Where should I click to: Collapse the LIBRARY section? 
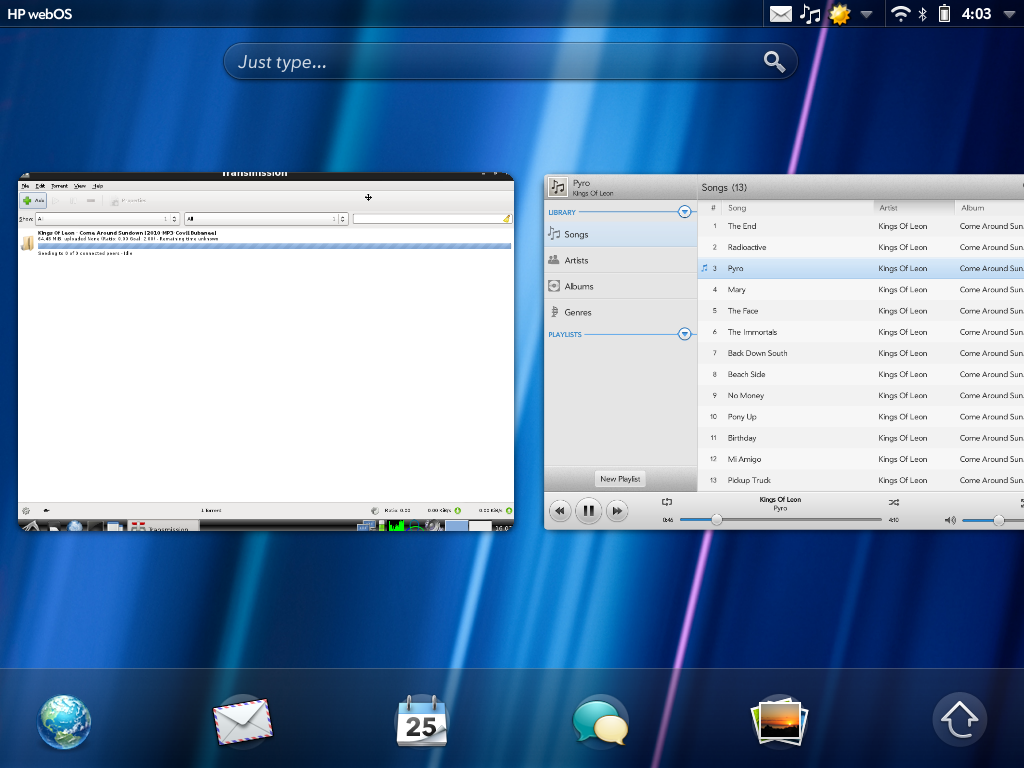[684, 212]
